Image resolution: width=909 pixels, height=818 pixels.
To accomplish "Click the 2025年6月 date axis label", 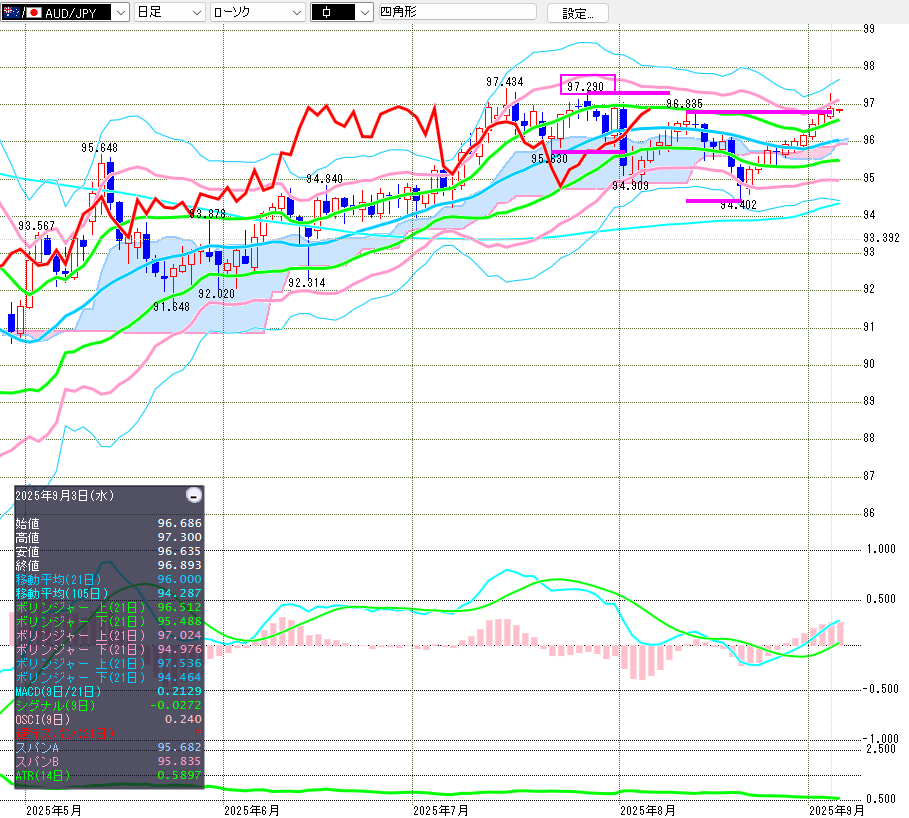I will tap(252, 810).
